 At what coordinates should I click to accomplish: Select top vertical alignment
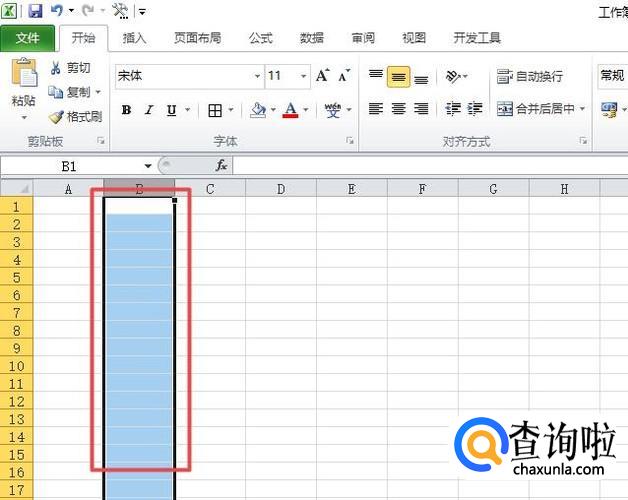[376, 76]
